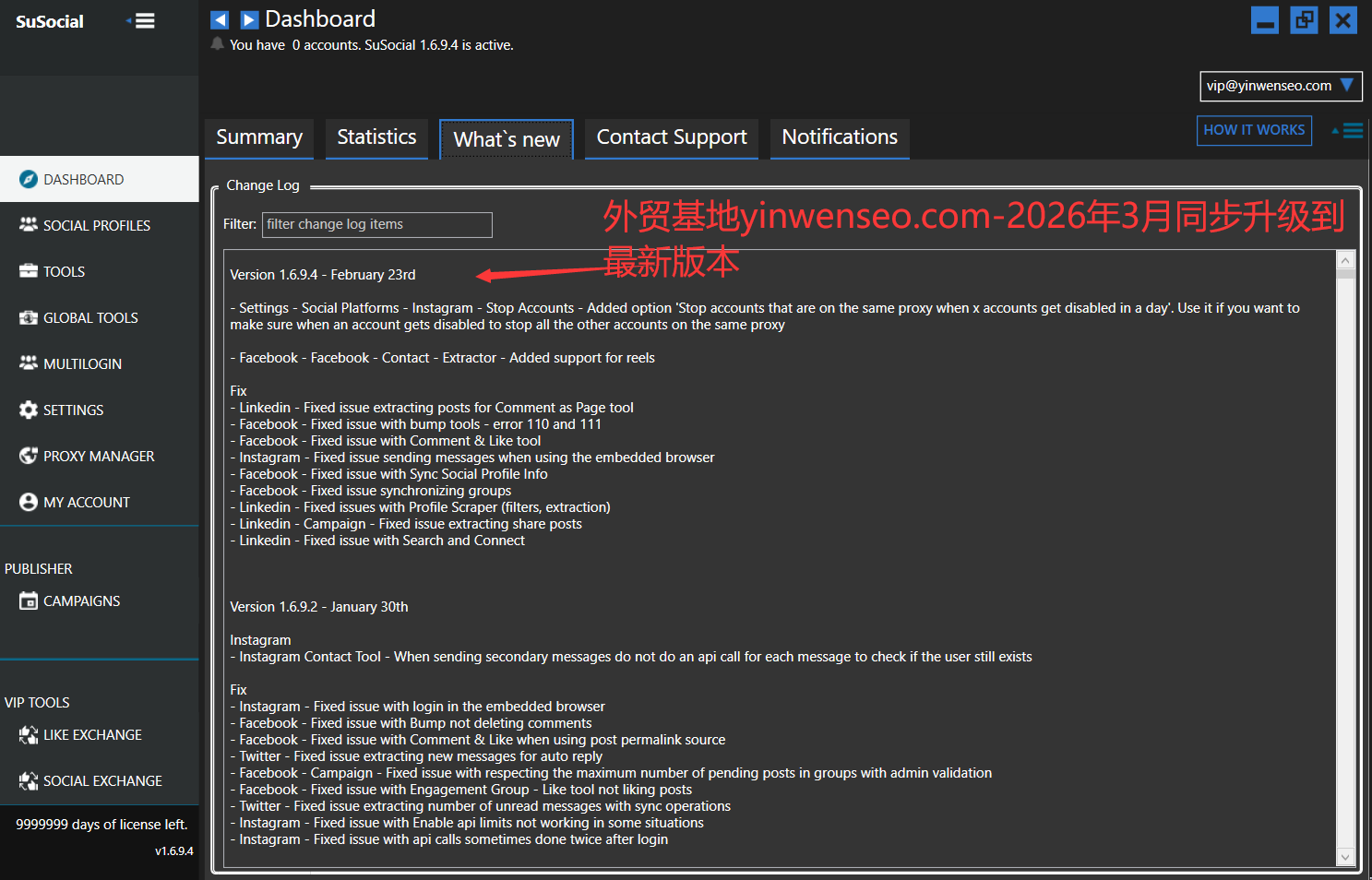
Task: Switch to the Statistics tab
Action: point(376,137)
